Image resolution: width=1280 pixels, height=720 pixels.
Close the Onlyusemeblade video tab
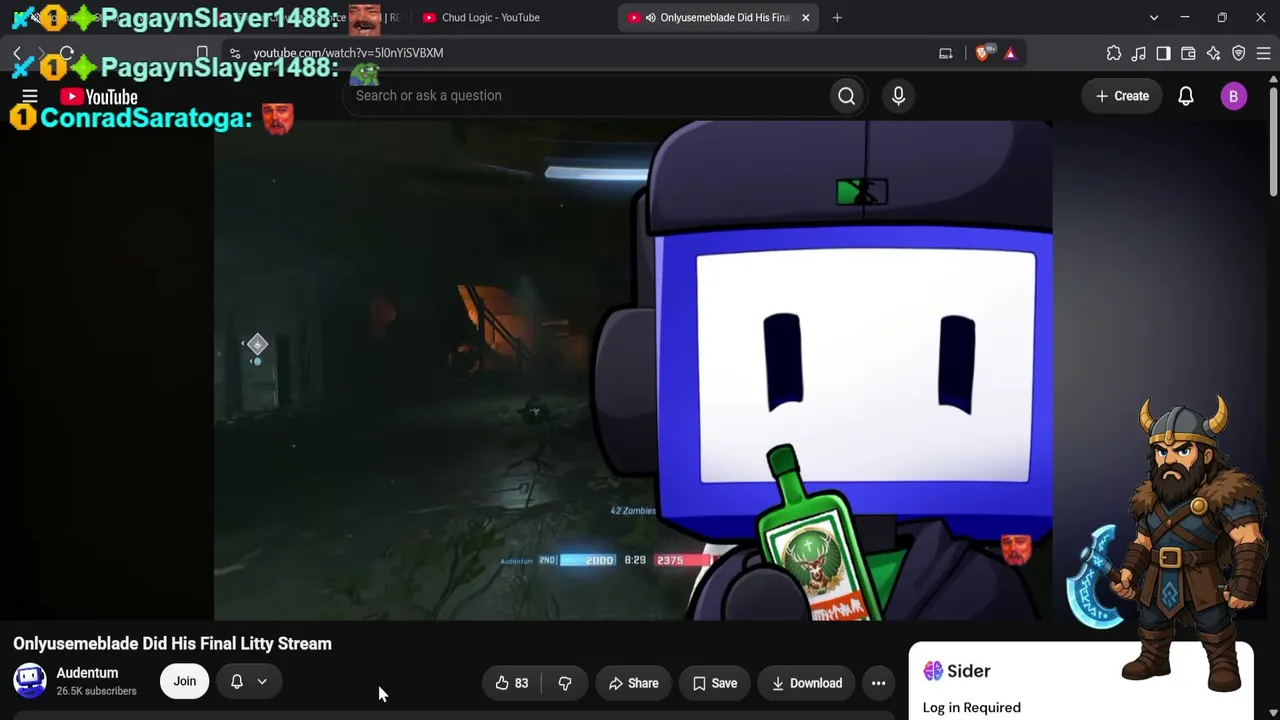[805, 17]
